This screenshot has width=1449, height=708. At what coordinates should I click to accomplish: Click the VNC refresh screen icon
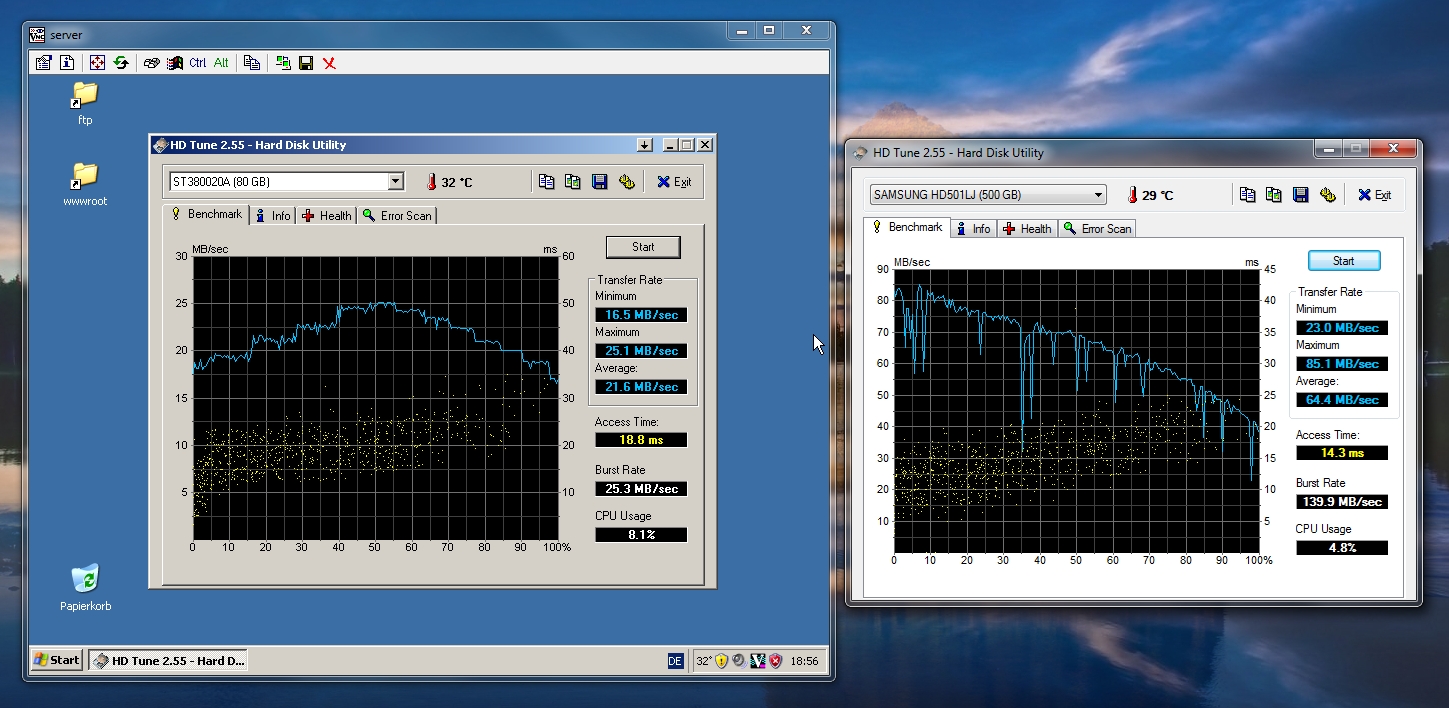[x=121, y=63]
